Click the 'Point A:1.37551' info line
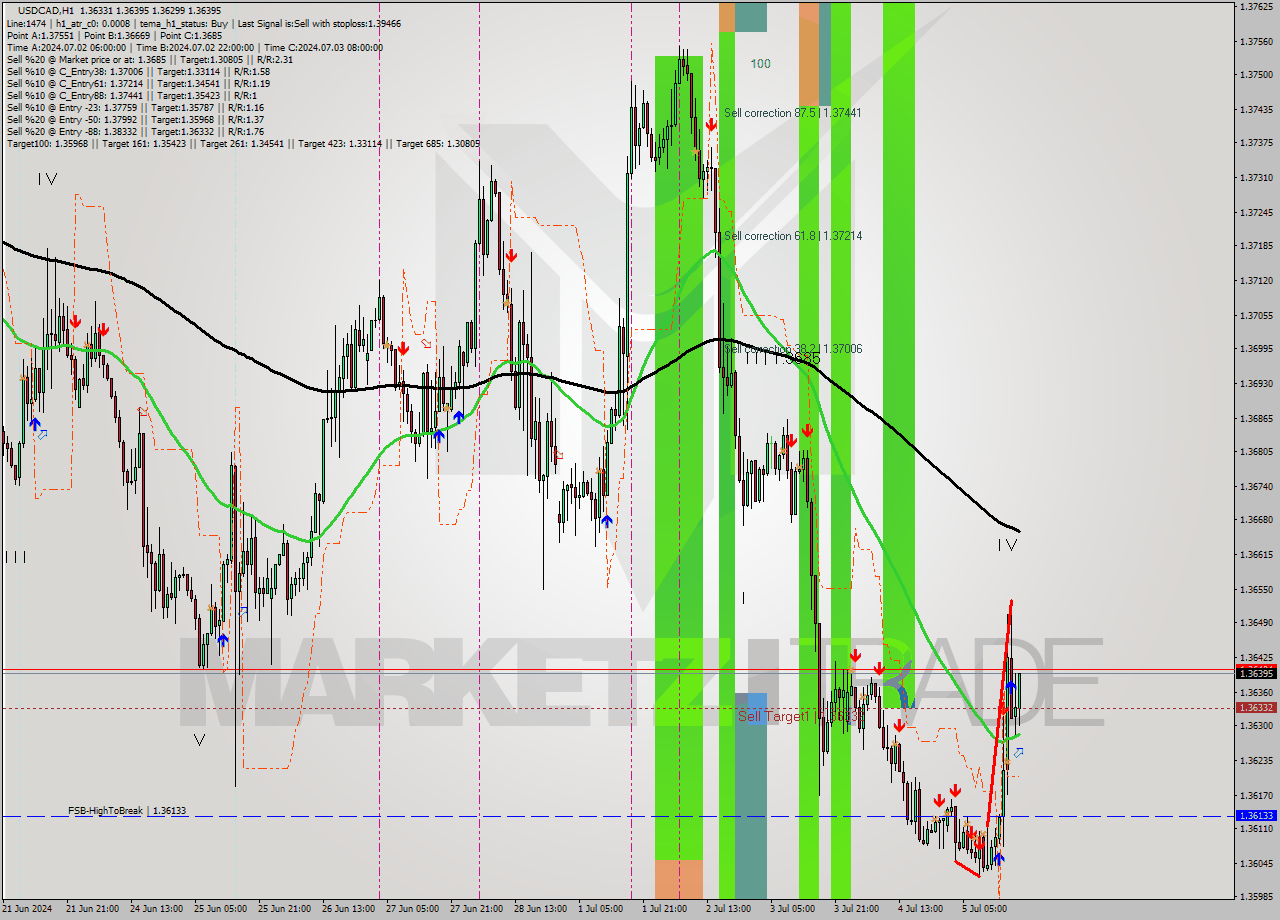The height and width of the screenshot is (920, 1280). tap(114, 35)
